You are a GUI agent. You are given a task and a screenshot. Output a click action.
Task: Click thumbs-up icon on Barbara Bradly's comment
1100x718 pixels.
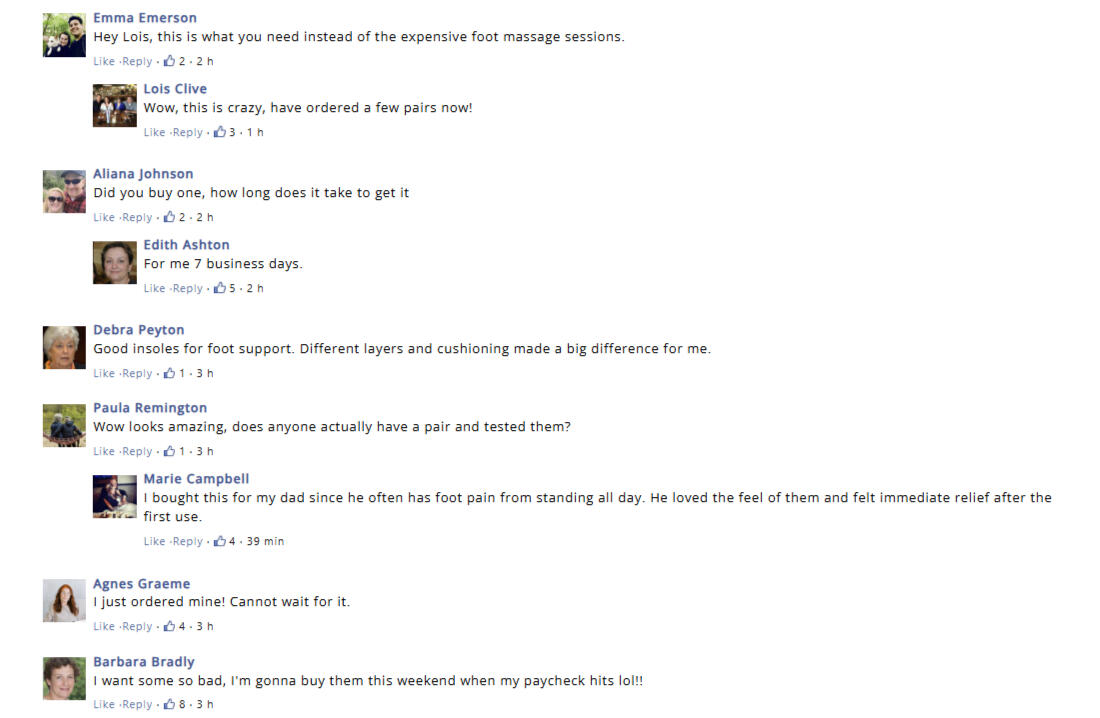[169, 704]
